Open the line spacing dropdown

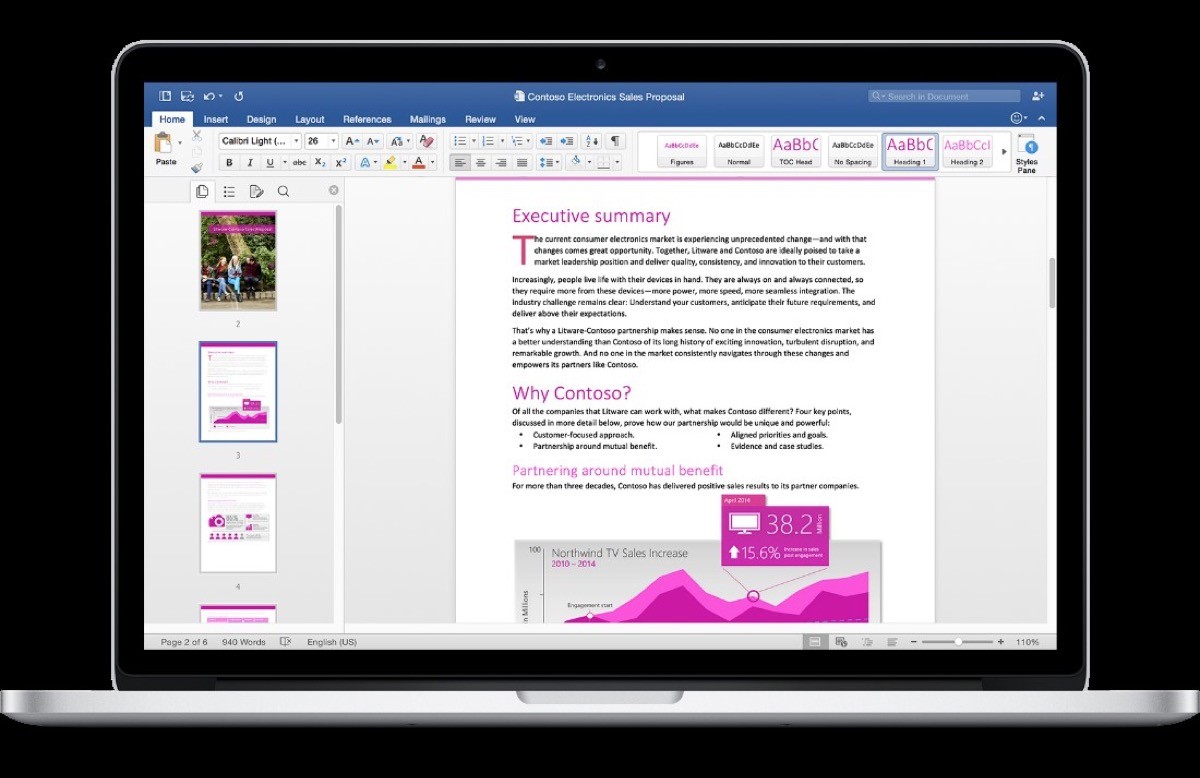[548, 162]
